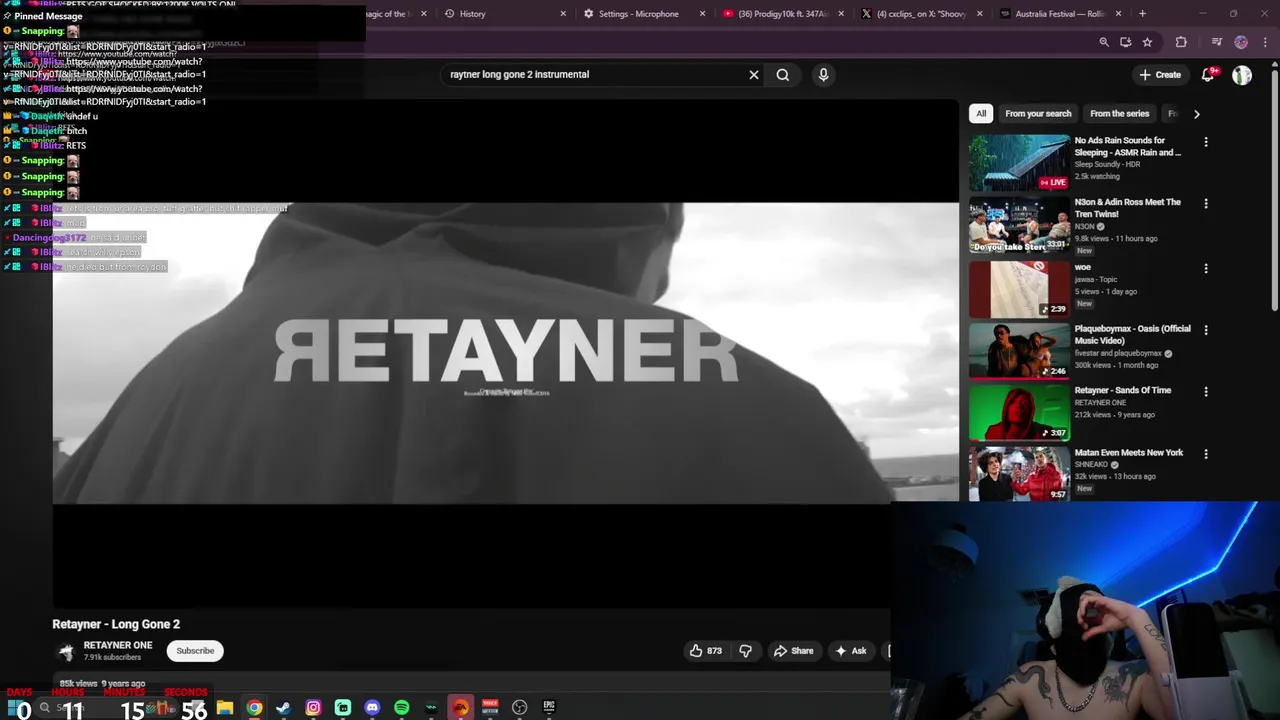Open Chrome media controls icon
This screenshot has width=1280, height=720.
click(x=1216, y=42)
